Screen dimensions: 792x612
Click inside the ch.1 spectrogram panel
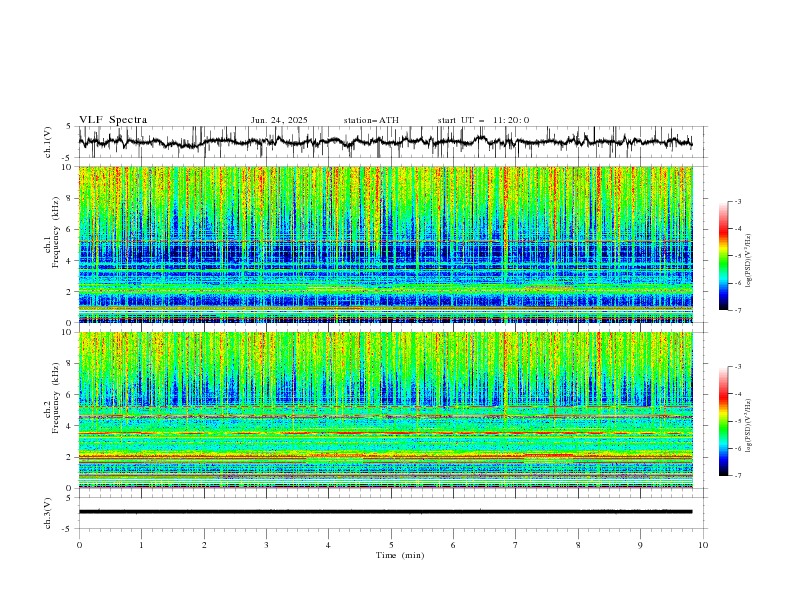tap(385, 244)
